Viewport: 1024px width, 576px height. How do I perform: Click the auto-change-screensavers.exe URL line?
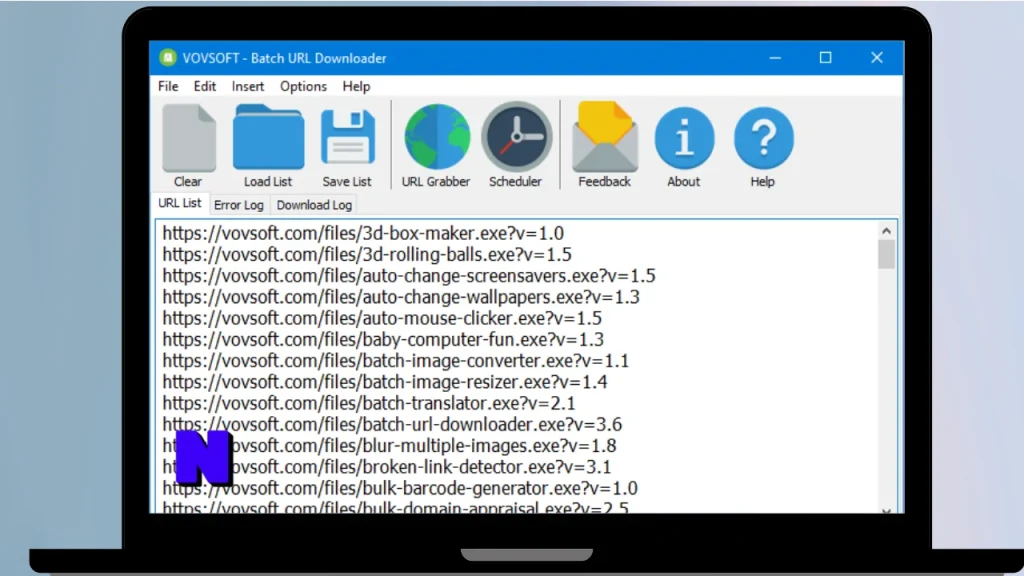[409, 276]
